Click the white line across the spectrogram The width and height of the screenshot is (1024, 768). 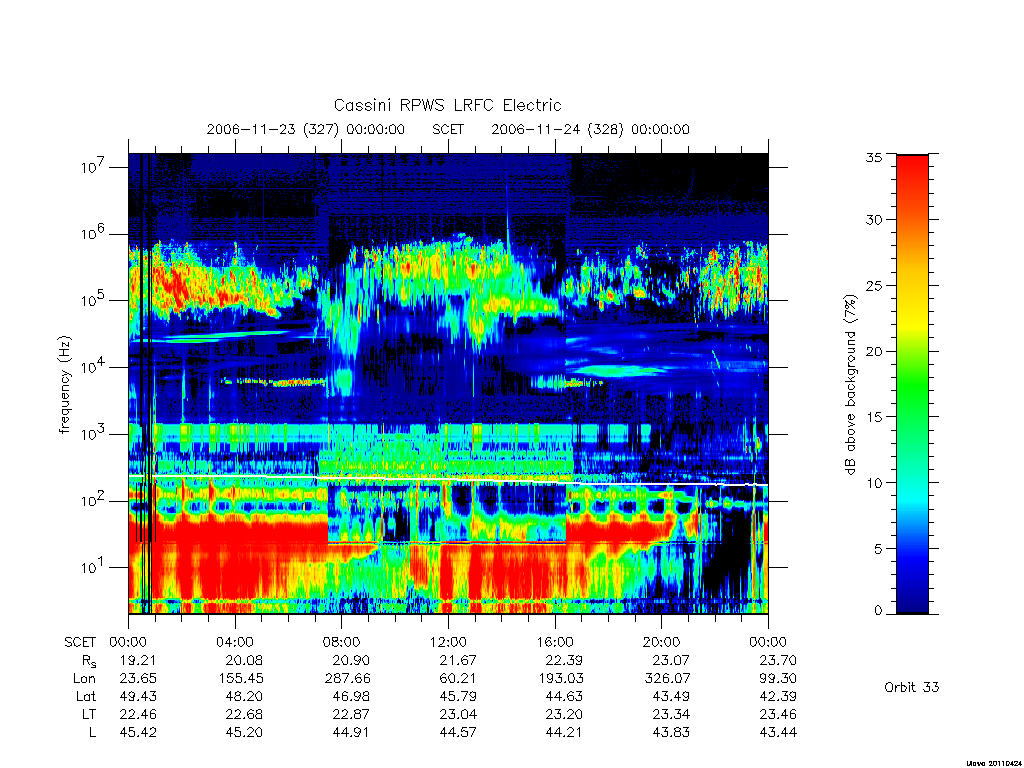448,481
